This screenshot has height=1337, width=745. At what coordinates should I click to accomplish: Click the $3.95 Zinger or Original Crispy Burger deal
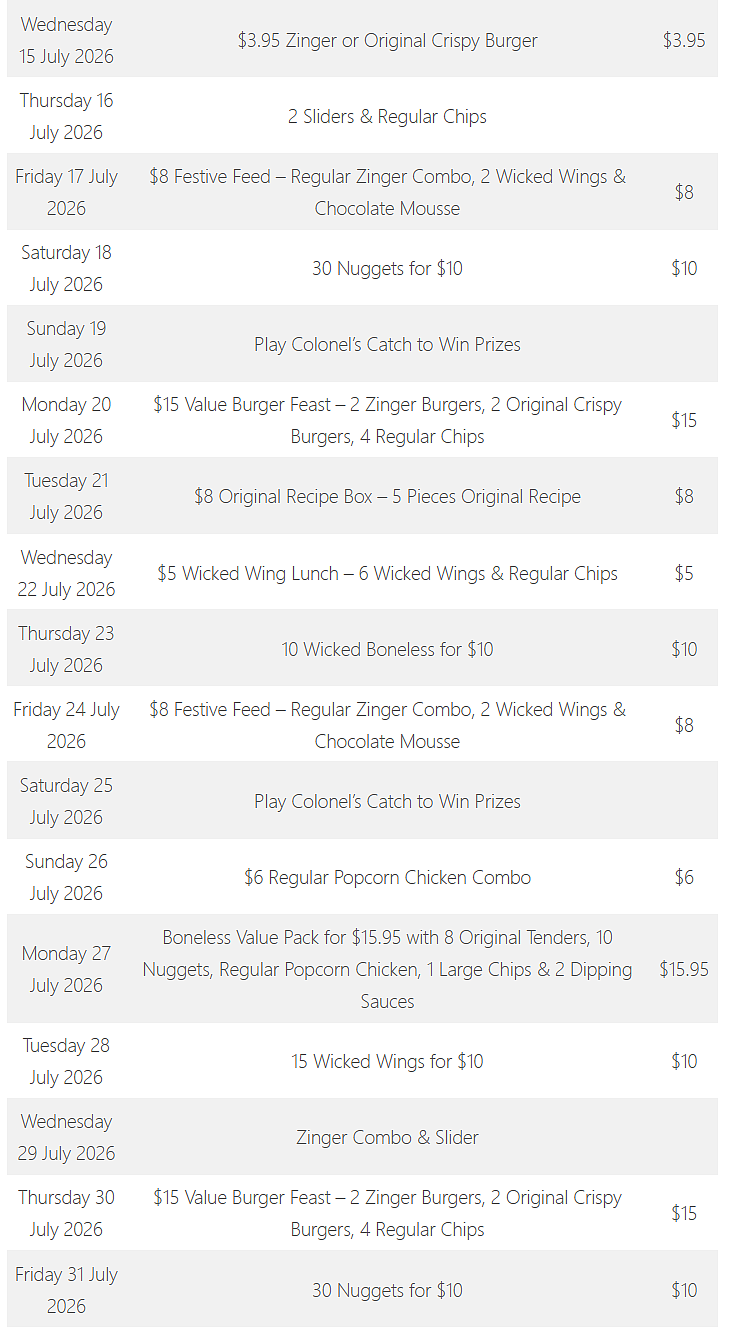pos(387,41)
